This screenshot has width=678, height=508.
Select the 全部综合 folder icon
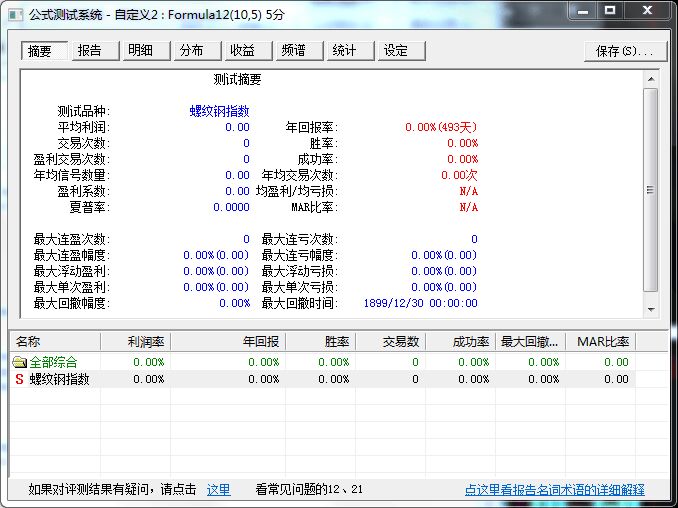coord(19,362)
